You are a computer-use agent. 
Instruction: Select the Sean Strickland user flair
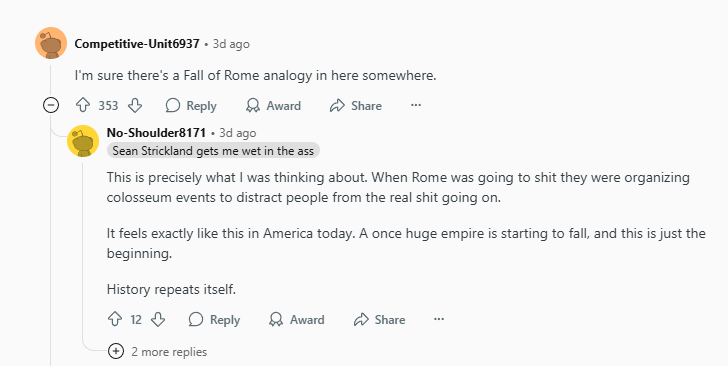coord(213,150)
